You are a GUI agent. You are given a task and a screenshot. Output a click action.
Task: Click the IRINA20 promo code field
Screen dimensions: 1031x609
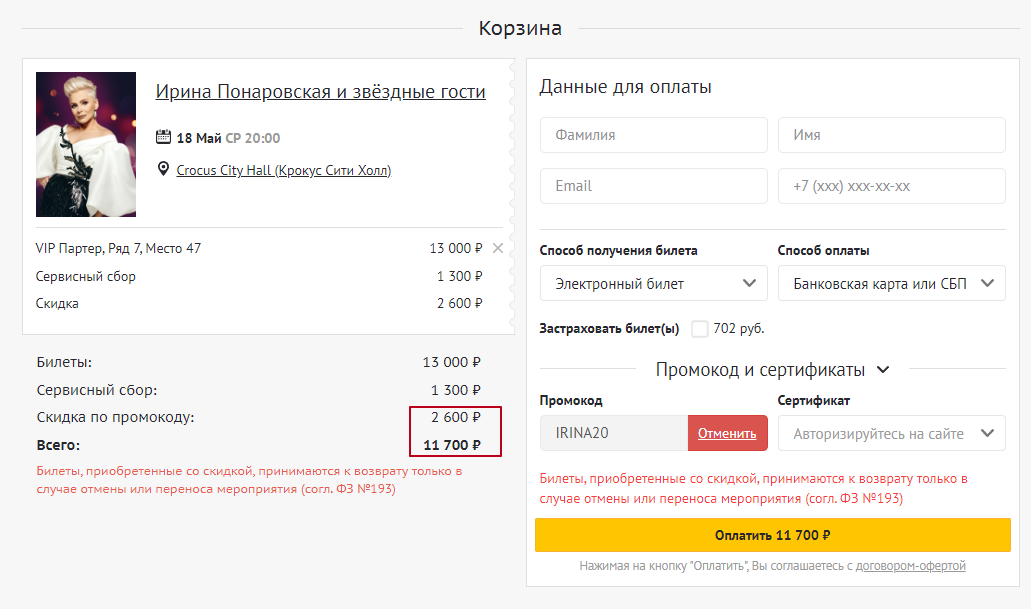click(613, 433)
